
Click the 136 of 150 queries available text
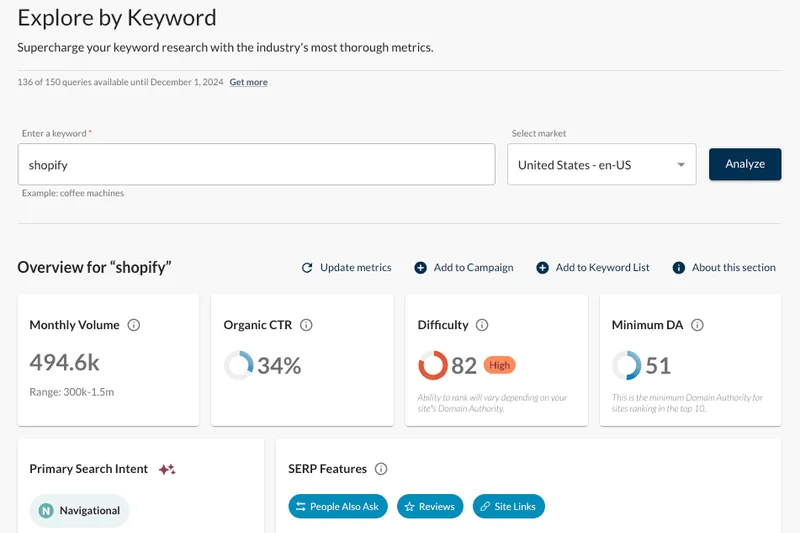pyautogui.click(x=120, y=82)
